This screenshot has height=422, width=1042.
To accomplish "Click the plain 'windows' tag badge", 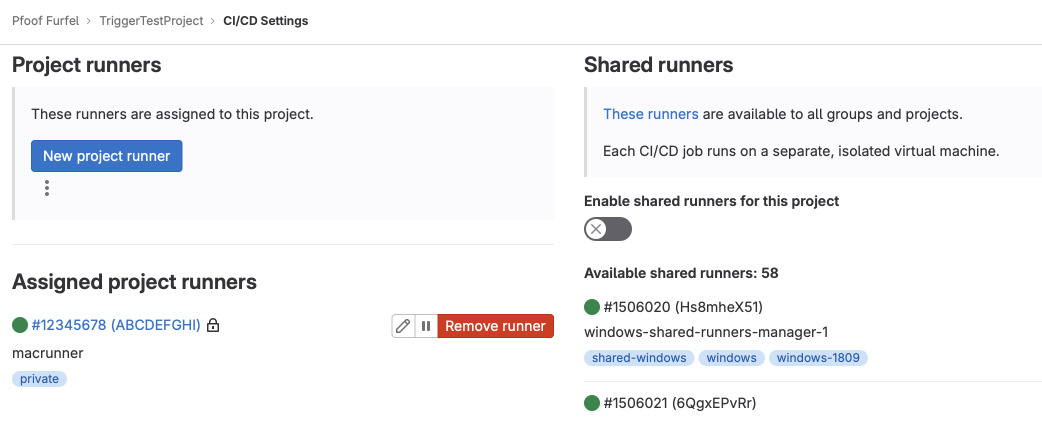I will [x=731, y=357].
